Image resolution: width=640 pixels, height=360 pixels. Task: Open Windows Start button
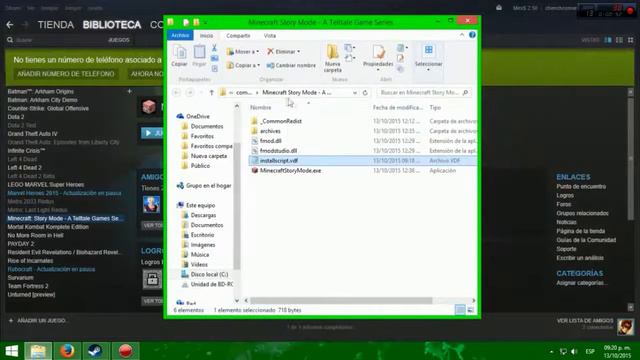click(11, 351)
